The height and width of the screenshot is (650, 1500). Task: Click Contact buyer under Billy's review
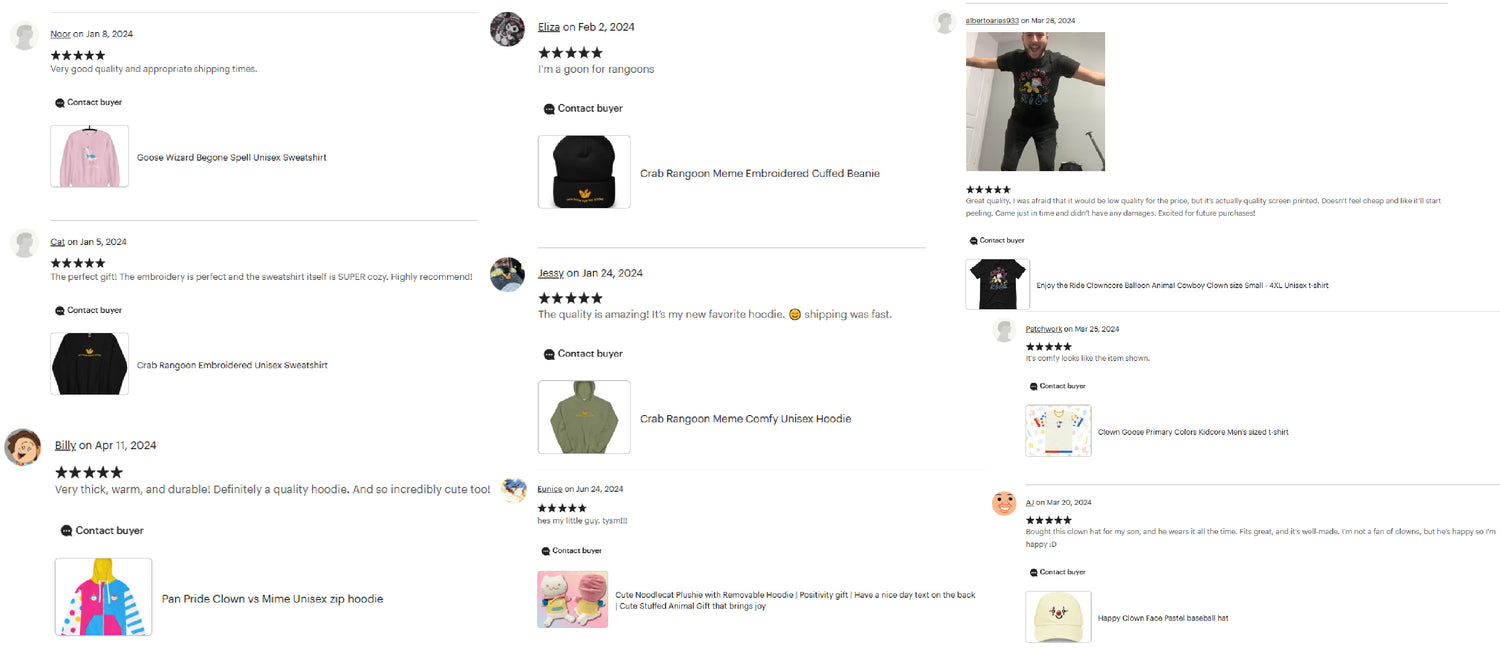(102, 531)
